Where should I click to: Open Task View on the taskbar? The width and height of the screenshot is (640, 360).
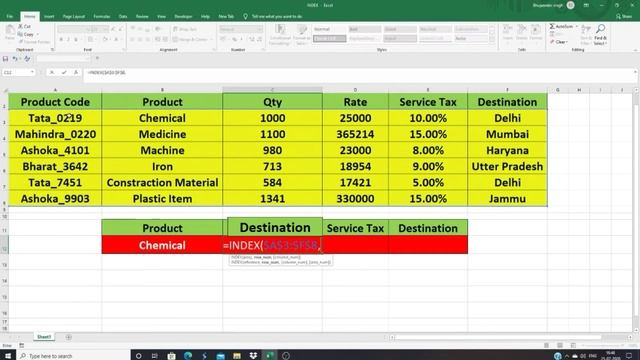[155, 356]
